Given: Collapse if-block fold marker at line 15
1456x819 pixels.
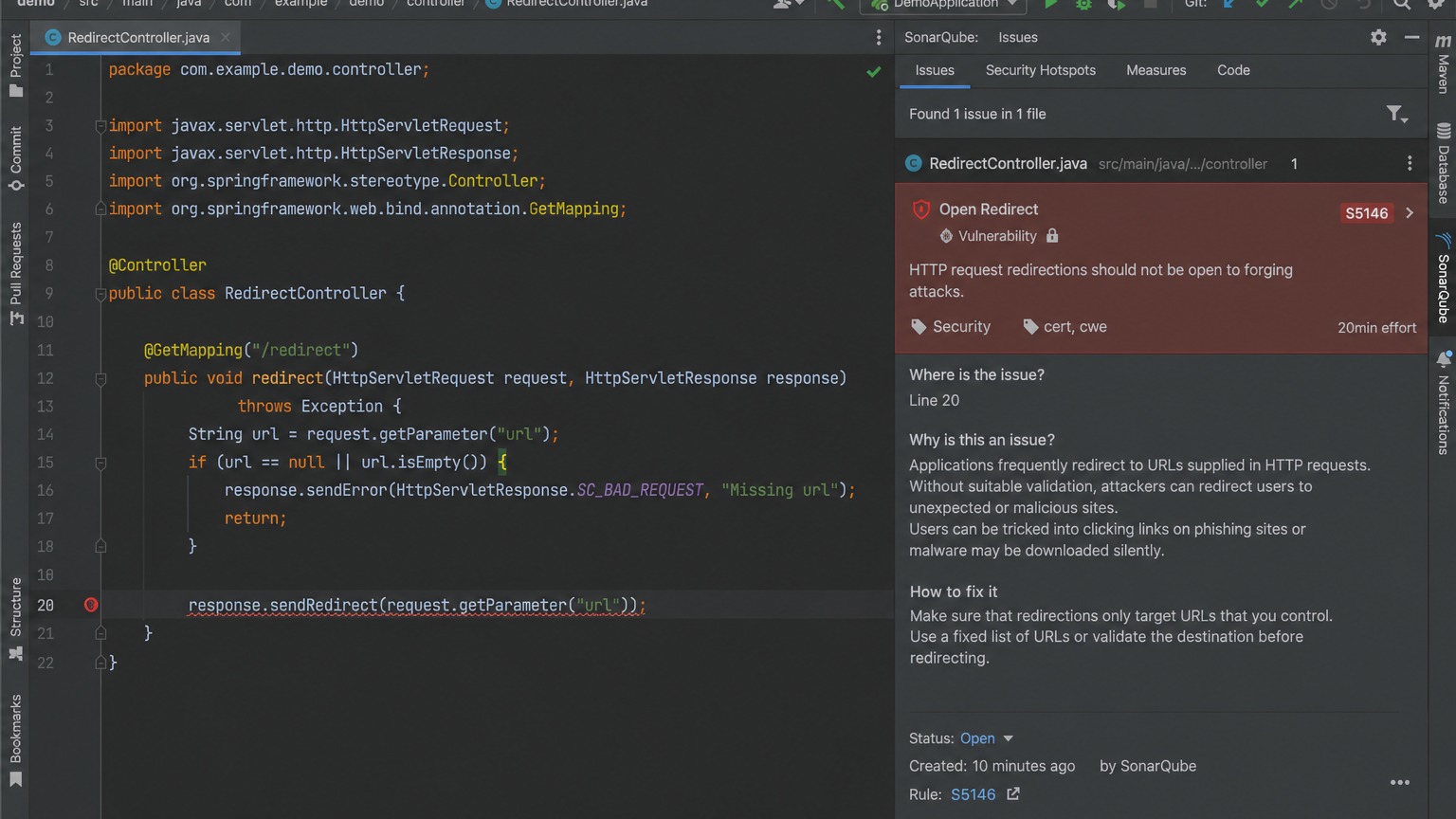Looking at the screenshot, I should point(100,463).
